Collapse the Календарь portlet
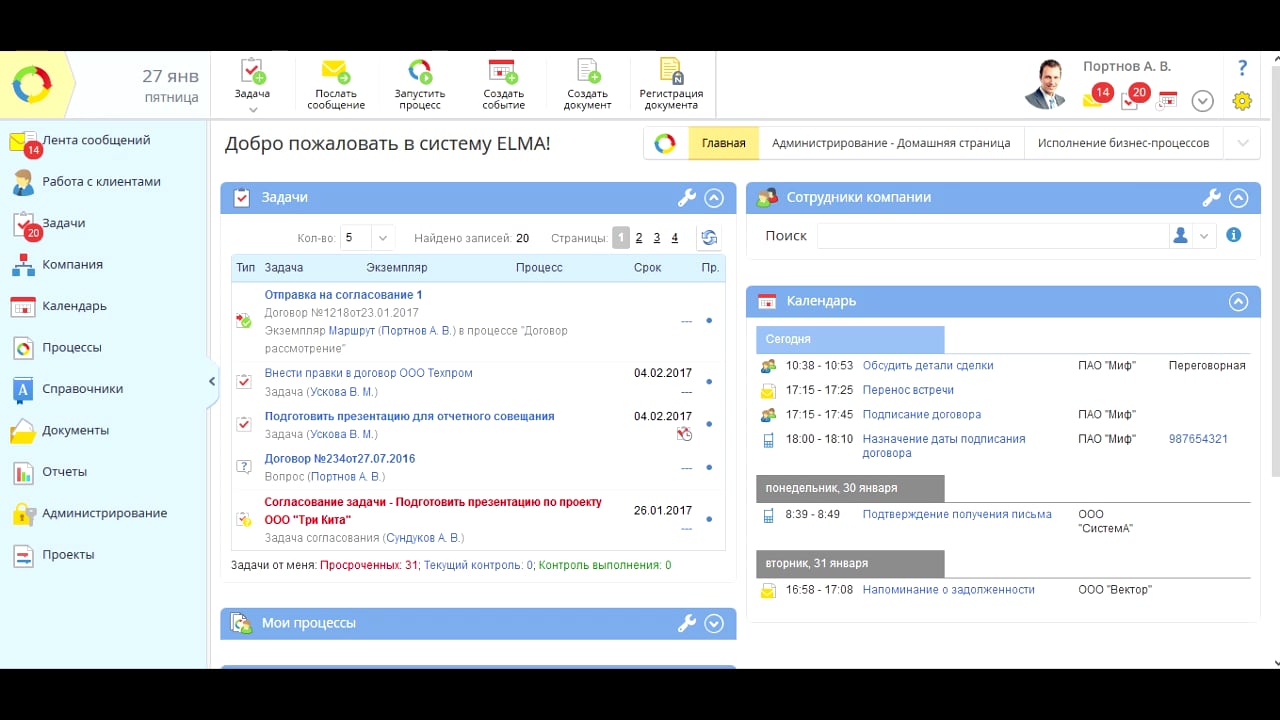This screenshot has width=1280, height=720. 1239,301
